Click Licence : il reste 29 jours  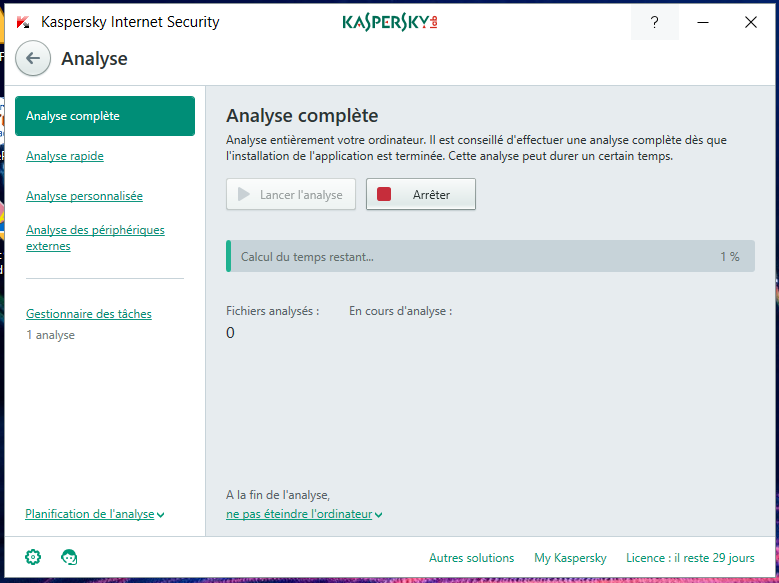690,558
